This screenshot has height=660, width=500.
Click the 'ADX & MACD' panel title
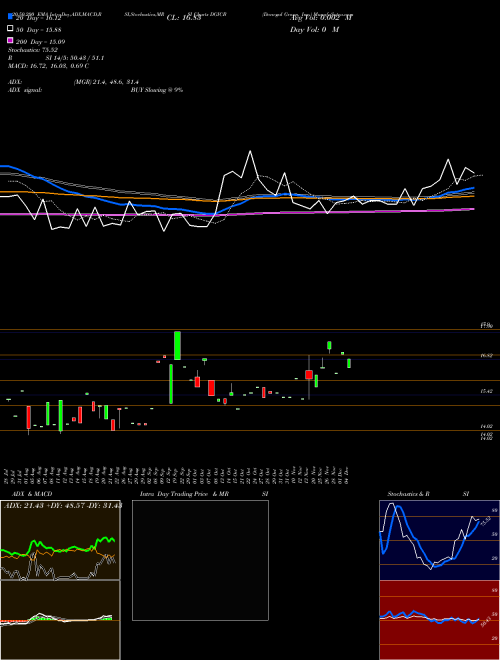(32, 494)
